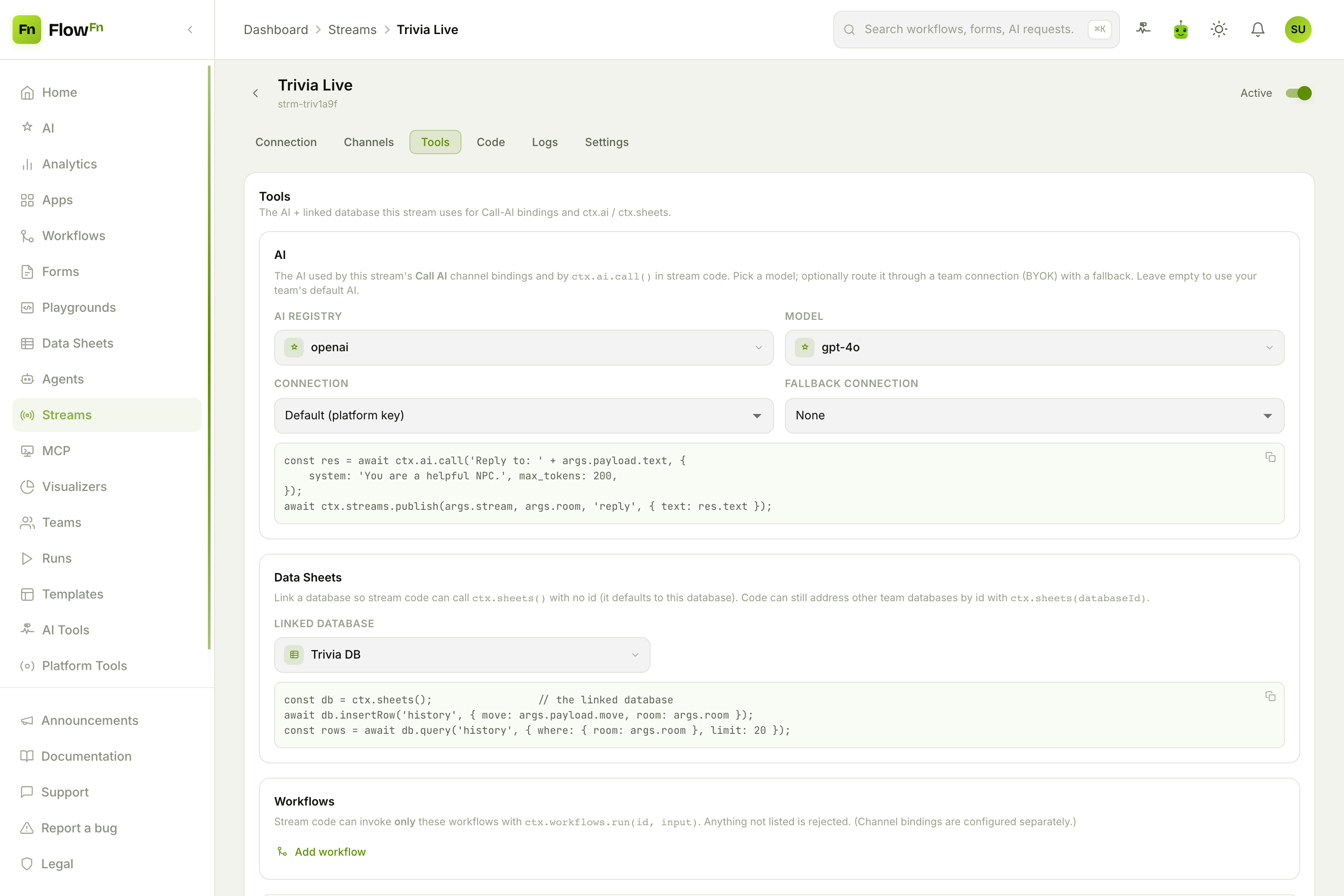Click the Analytics bar chart icon
This screenshot has height=896, width=1344.
27,164
